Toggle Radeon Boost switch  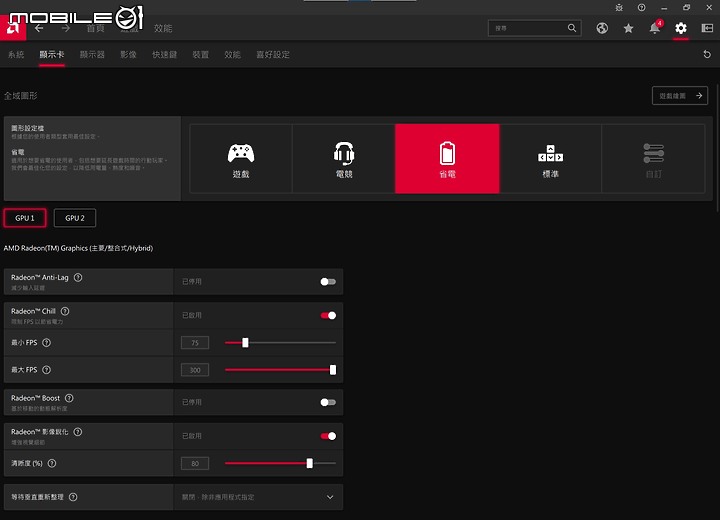pyautogui.click(x=328, y=402)
